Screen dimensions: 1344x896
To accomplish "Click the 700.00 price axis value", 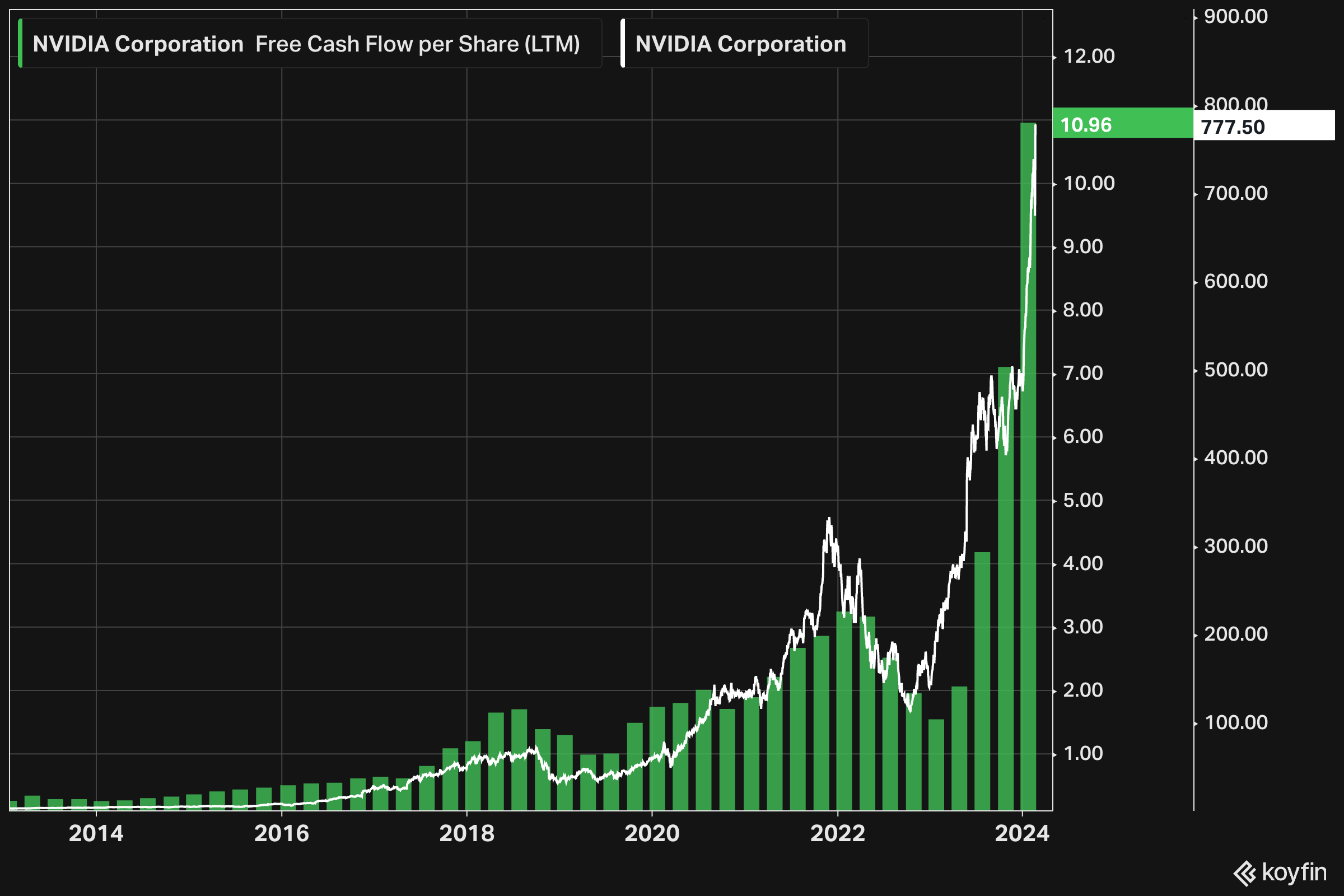I will tap(1236, 194).
